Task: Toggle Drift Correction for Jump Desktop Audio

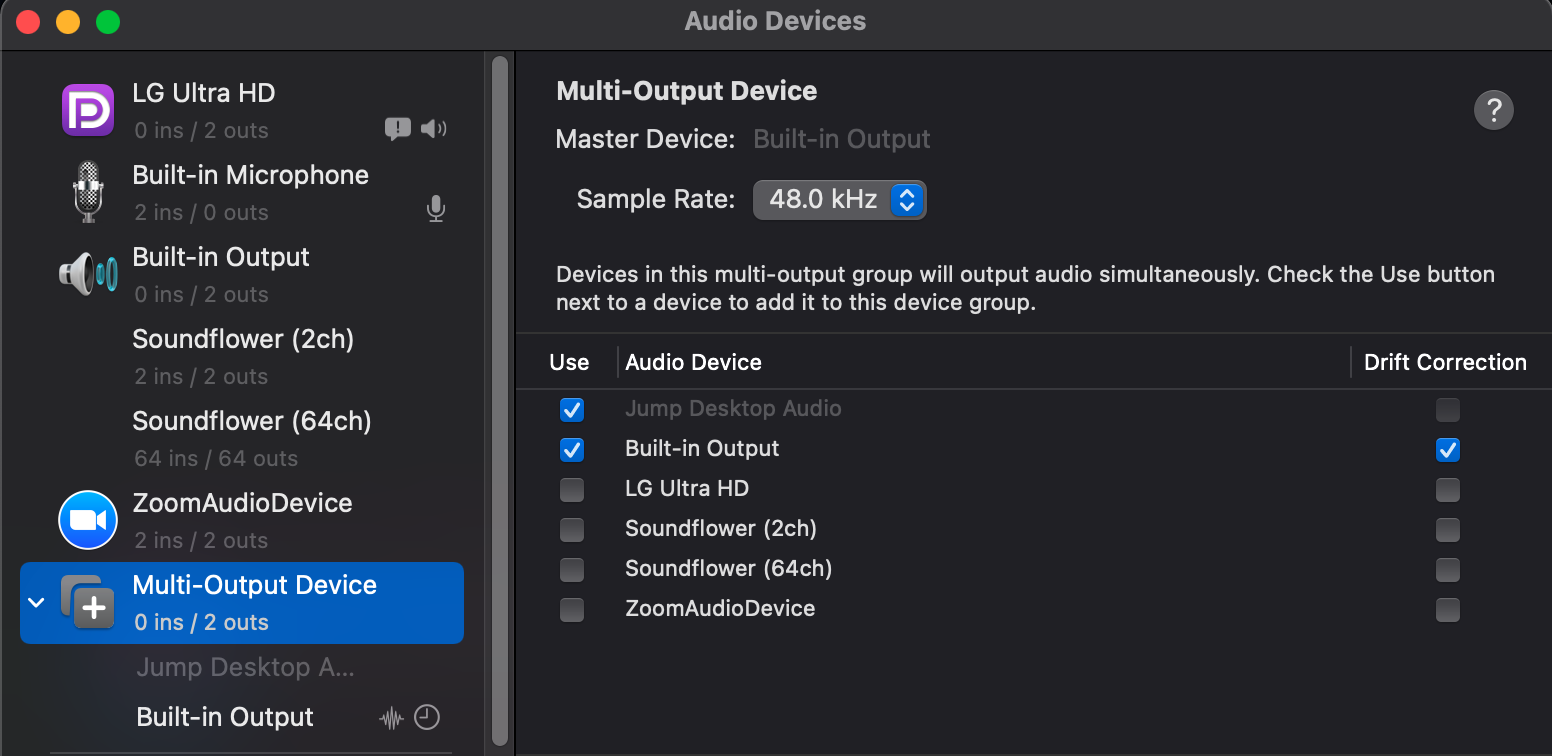Action: tap(1448, 410)
